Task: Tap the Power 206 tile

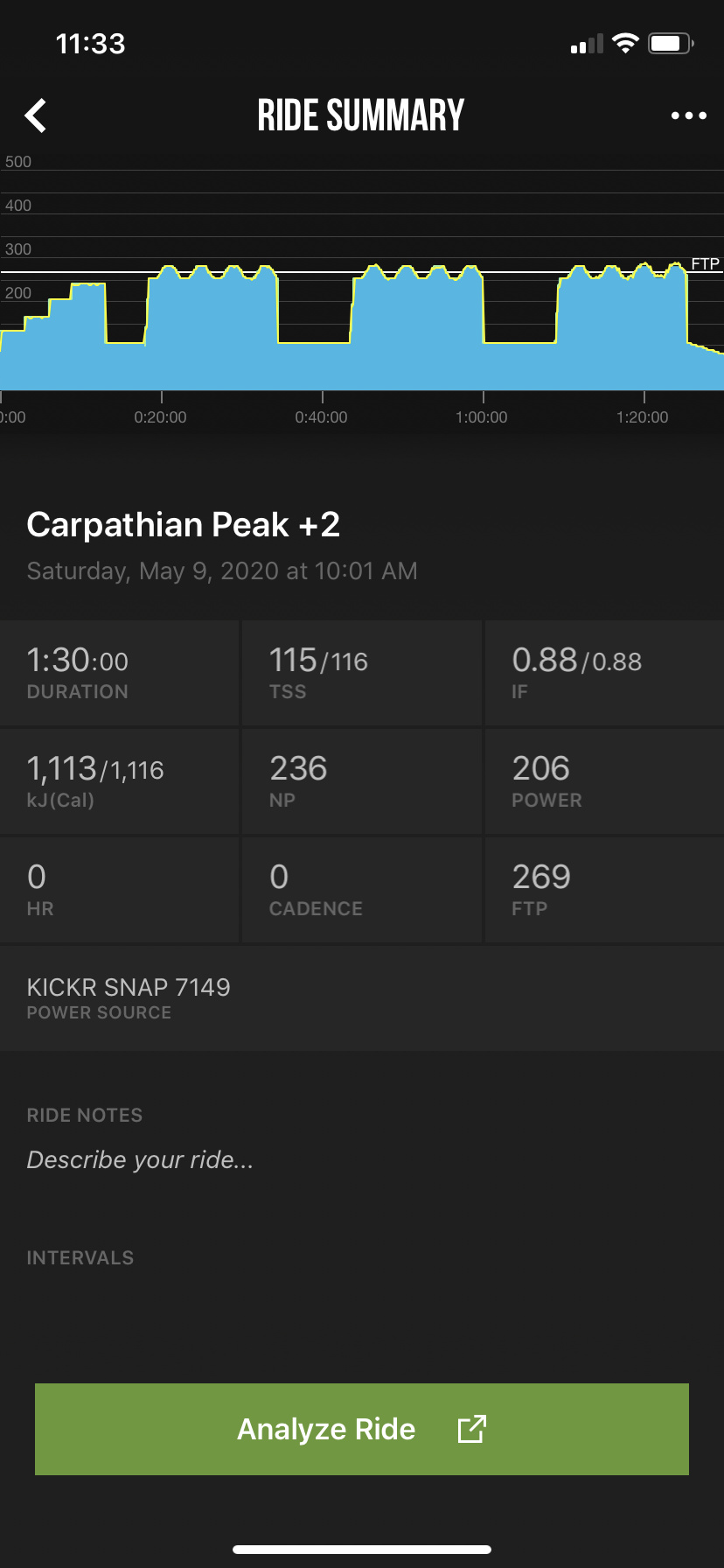Action: (603, 781)
